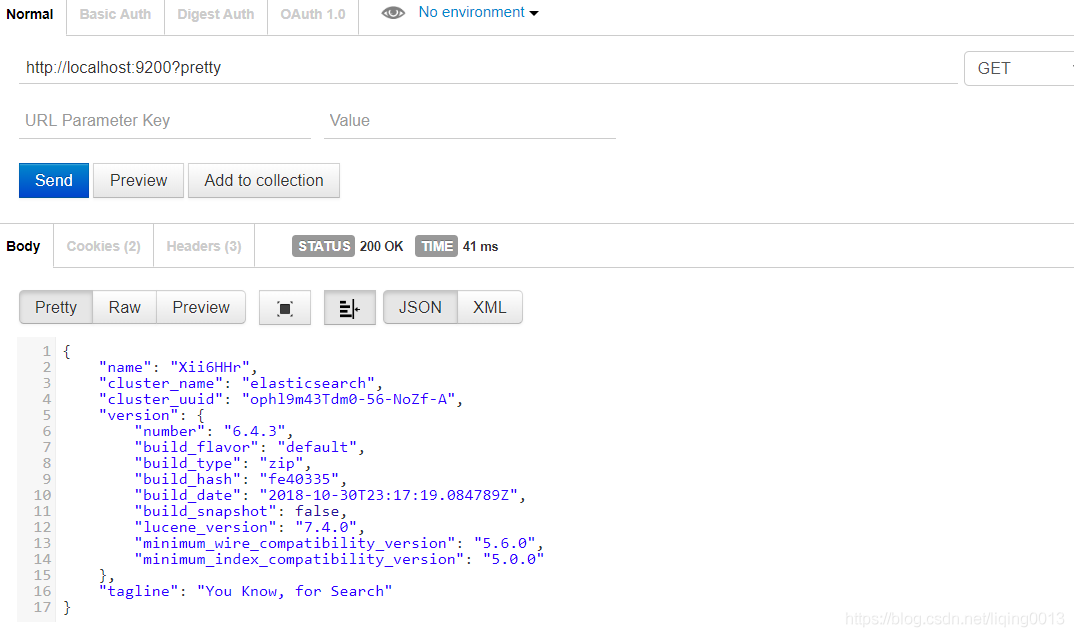Switch to Normal auth tab
Screen dimensions: 1074x637
coord(30,14)
